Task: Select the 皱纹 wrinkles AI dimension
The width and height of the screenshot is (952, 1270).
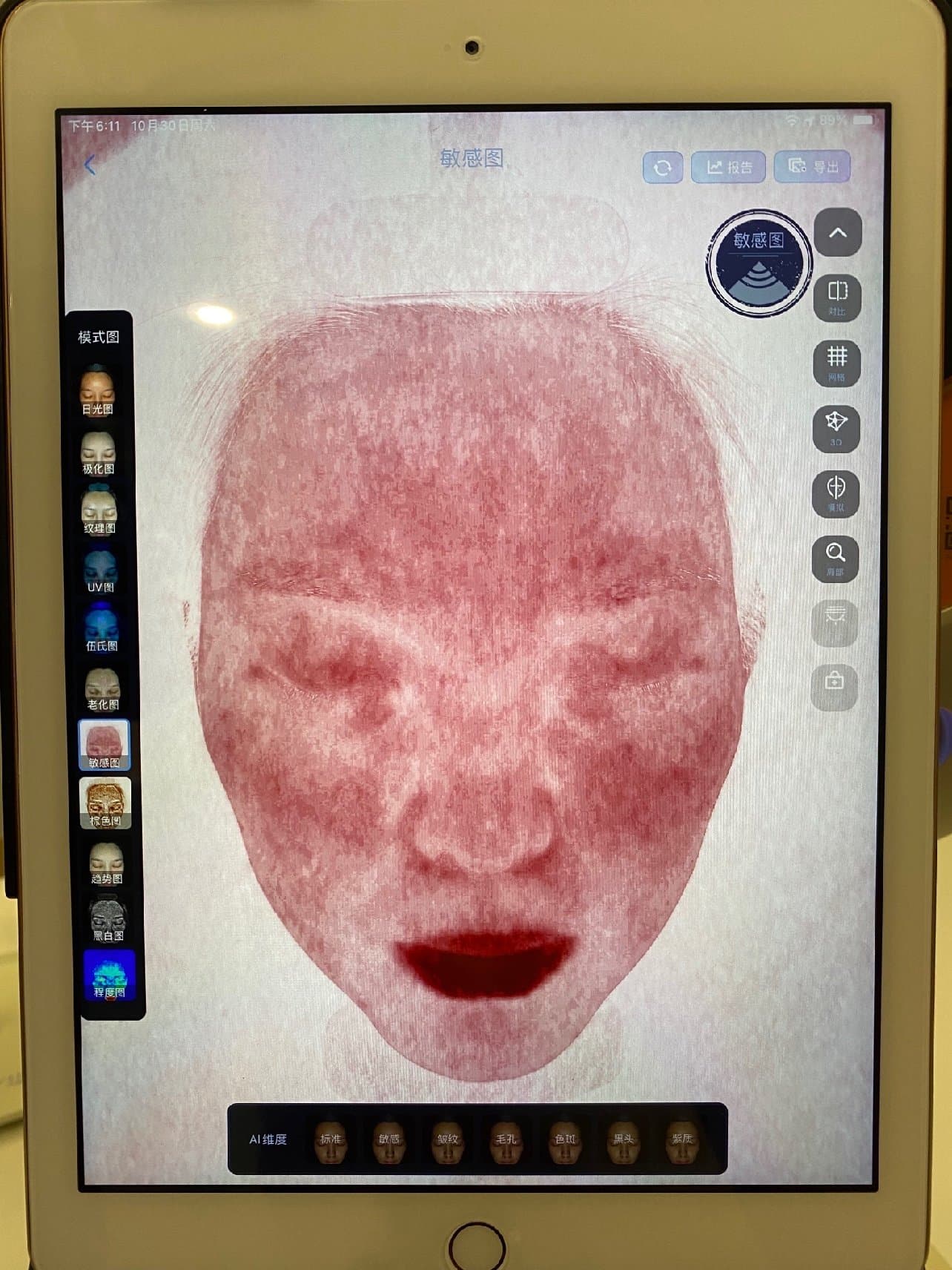Action: click(448, 1138)
